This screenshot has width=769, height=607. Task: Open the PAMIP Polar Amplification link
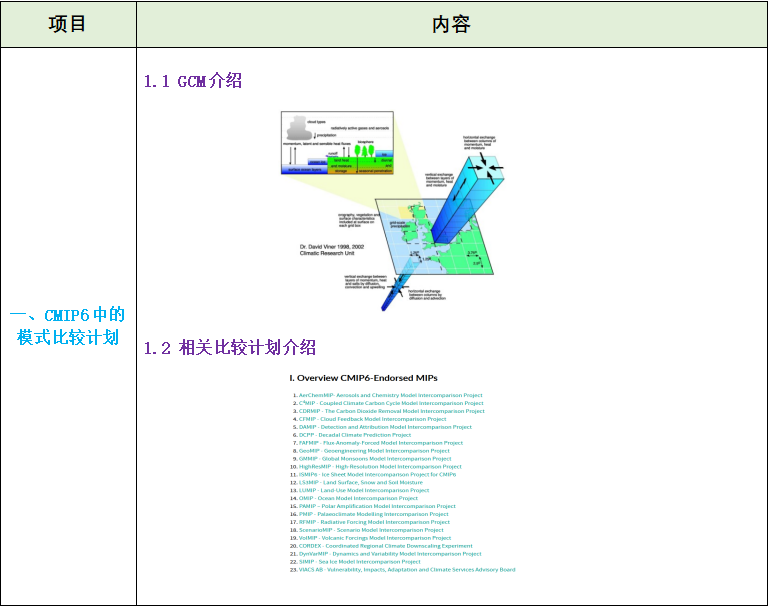(377, 506)
